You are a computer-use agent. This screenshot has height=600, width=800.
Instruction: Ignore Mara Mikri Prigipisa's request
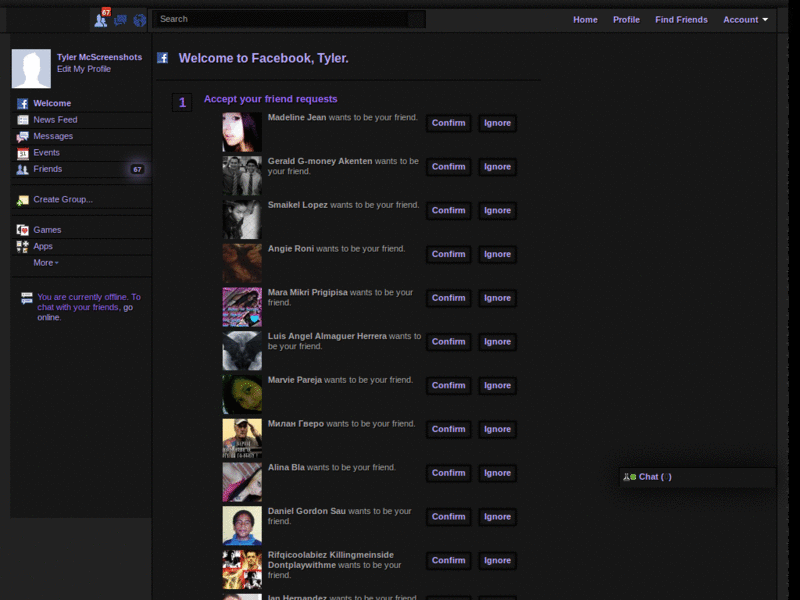(497, 298)
